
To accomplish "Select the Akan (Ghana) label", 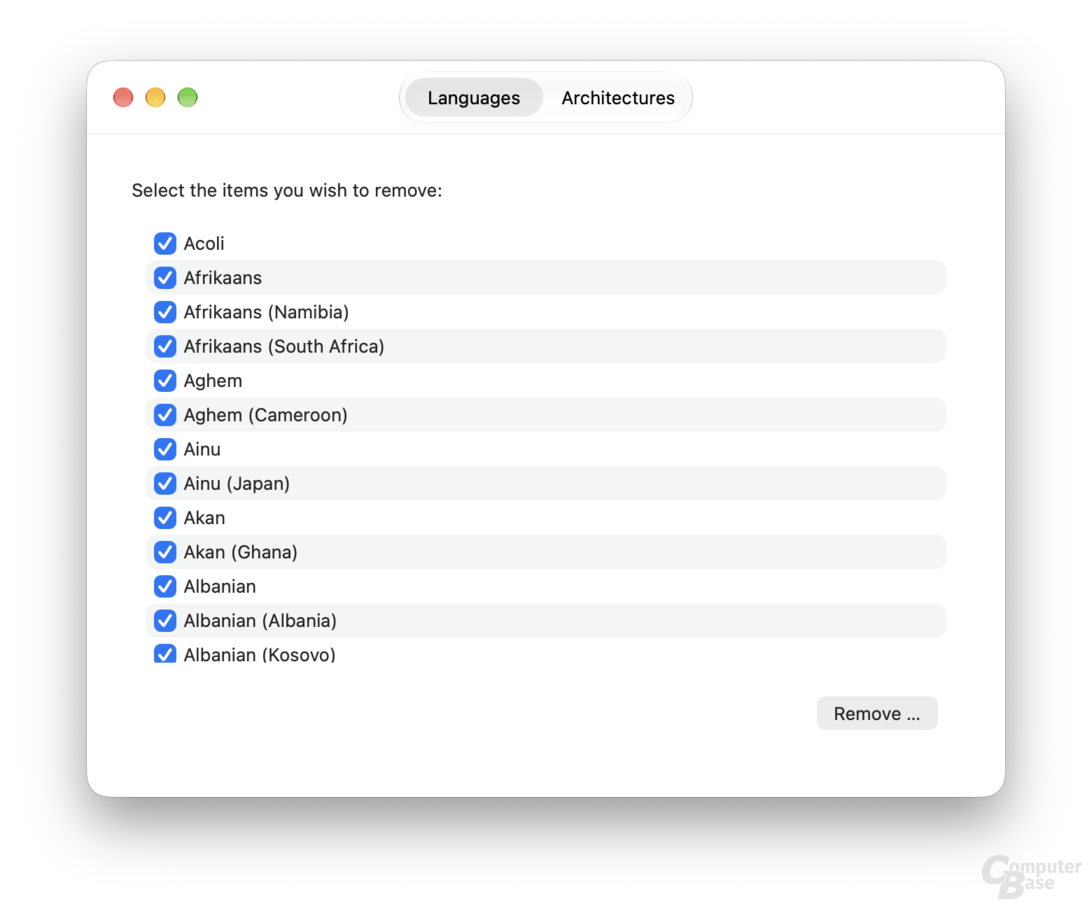I will point(240,552).
